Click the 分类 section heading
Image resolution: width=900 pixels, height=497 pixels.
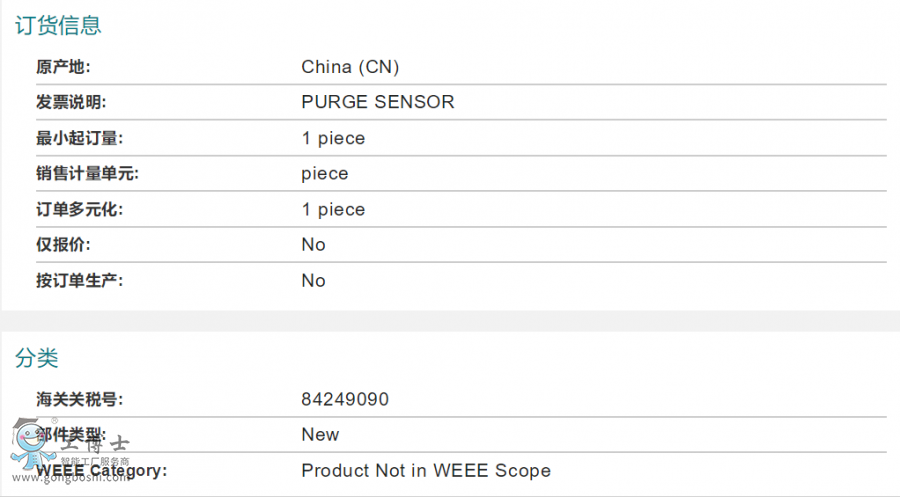point(37,357)
